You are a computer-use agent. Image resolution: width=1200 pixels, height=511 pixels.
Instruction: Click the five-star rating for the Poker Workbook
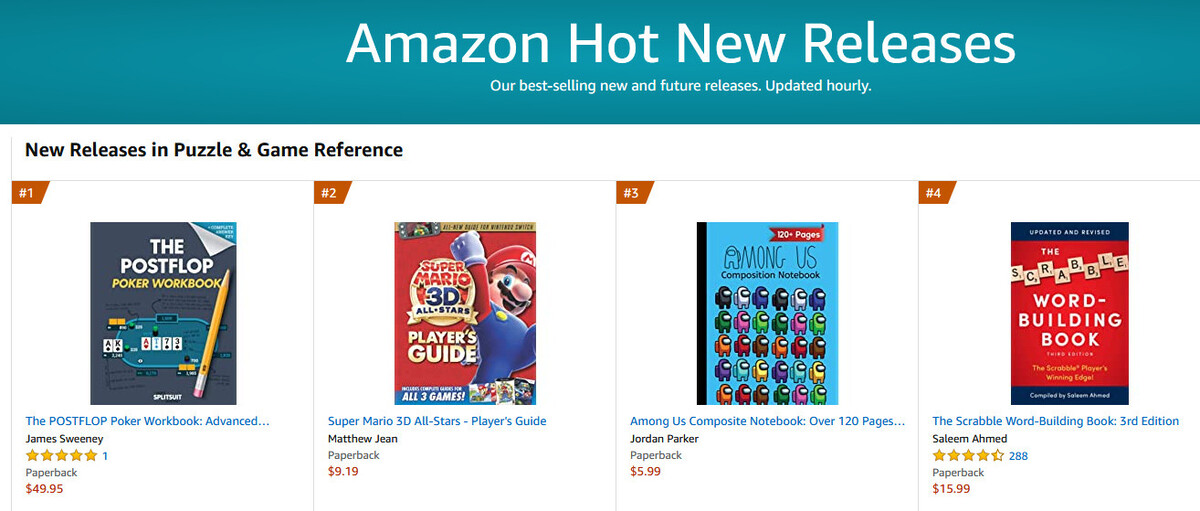point(61,456)
